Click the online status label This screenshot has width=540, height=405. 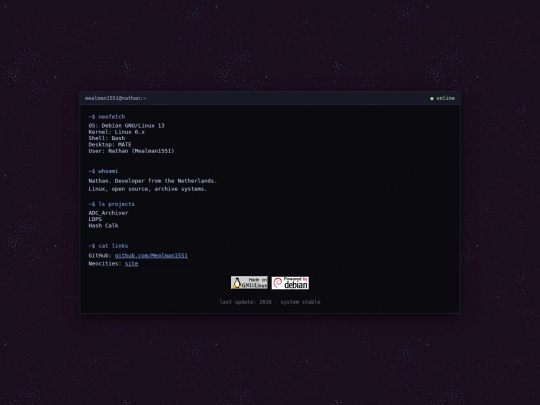coord(445,98)
